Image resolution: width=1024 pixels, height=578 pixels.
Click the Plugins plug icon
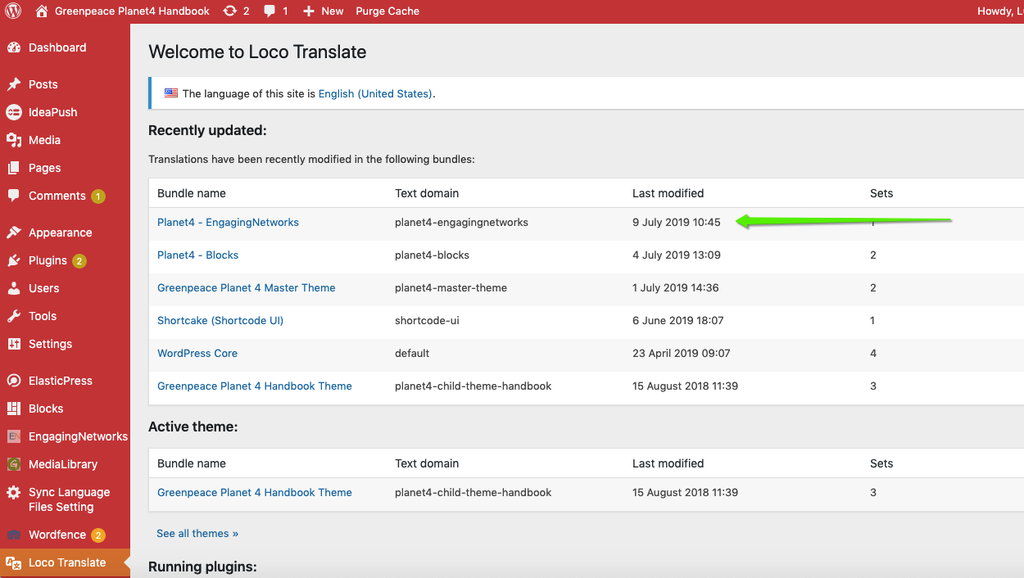14,261
